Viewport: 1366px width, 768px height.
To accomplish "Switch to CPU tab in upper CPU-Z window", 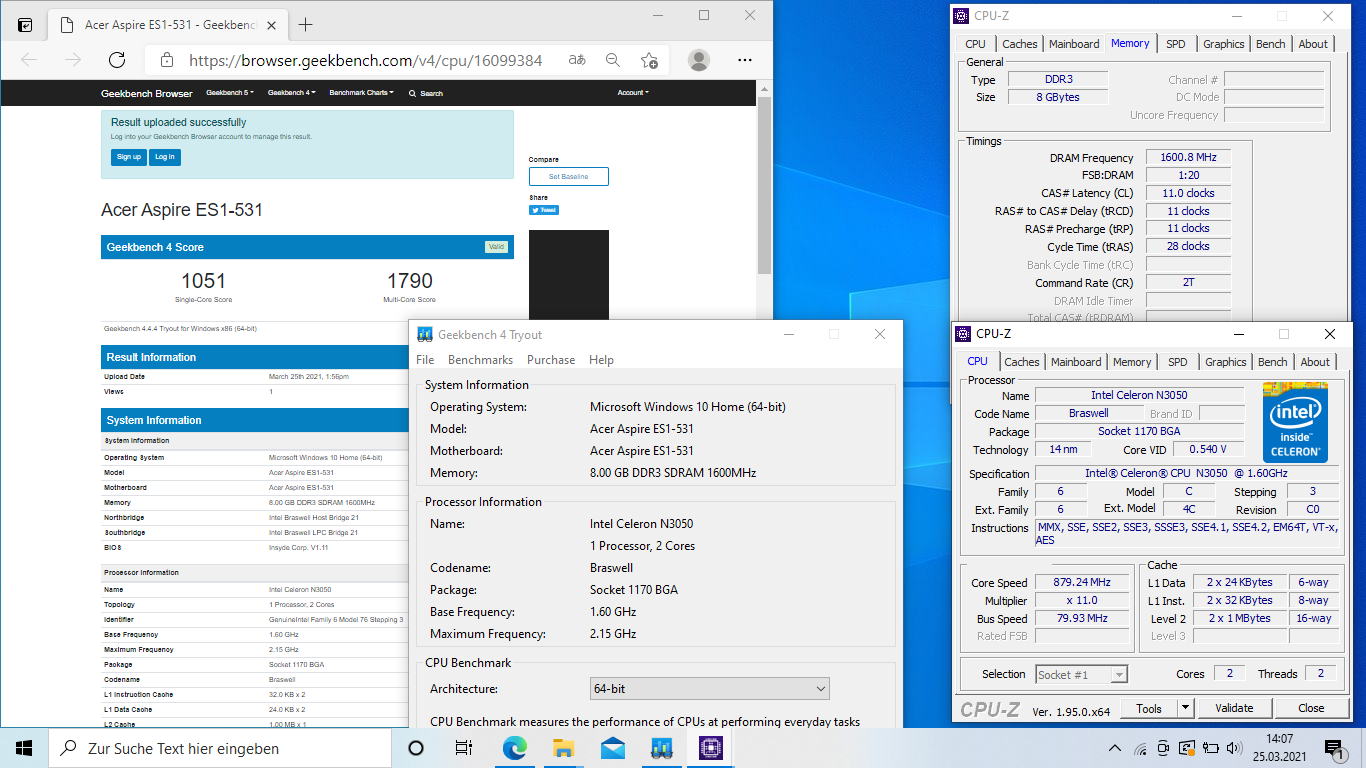I will [975, 44].
